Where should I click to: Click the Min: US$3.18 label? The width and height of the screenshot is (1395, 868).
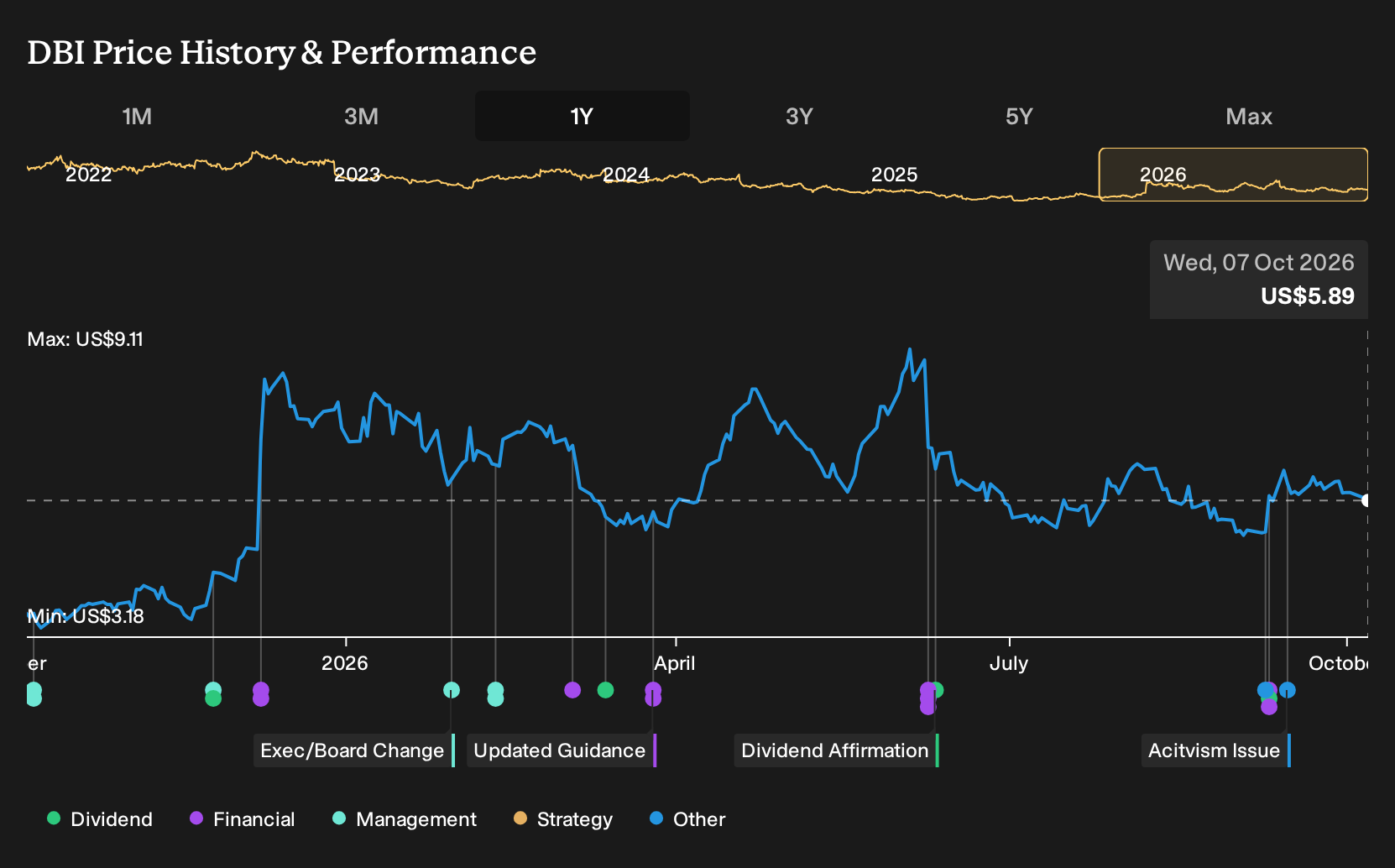tap(86, 616)
